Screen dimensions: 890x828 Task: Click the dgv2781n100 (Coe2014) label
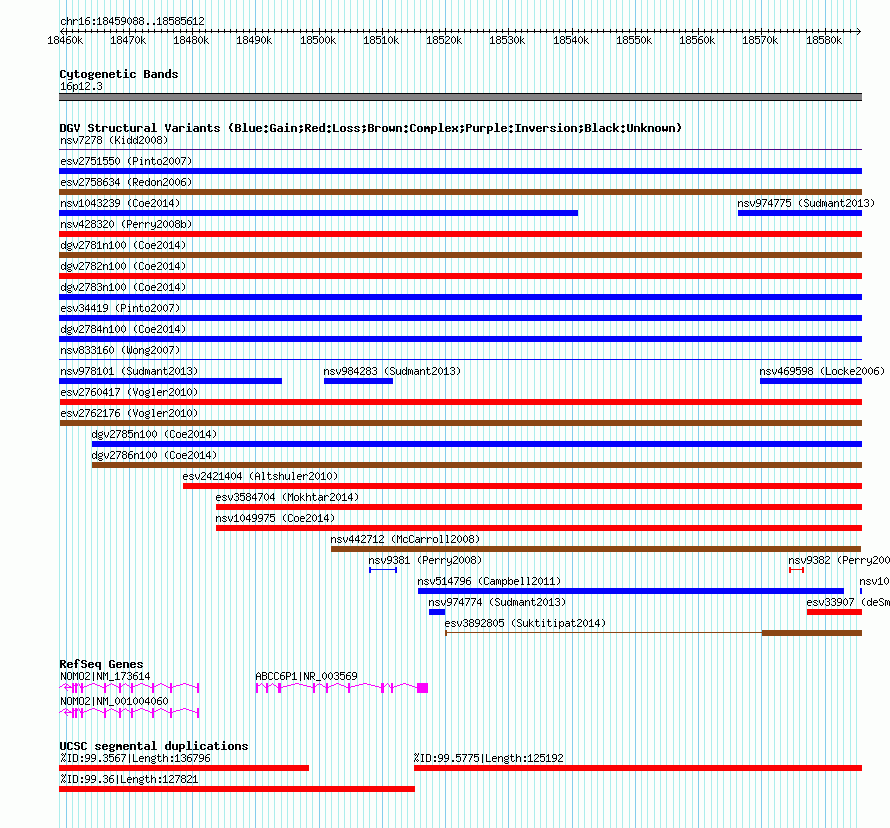point(123,245)
